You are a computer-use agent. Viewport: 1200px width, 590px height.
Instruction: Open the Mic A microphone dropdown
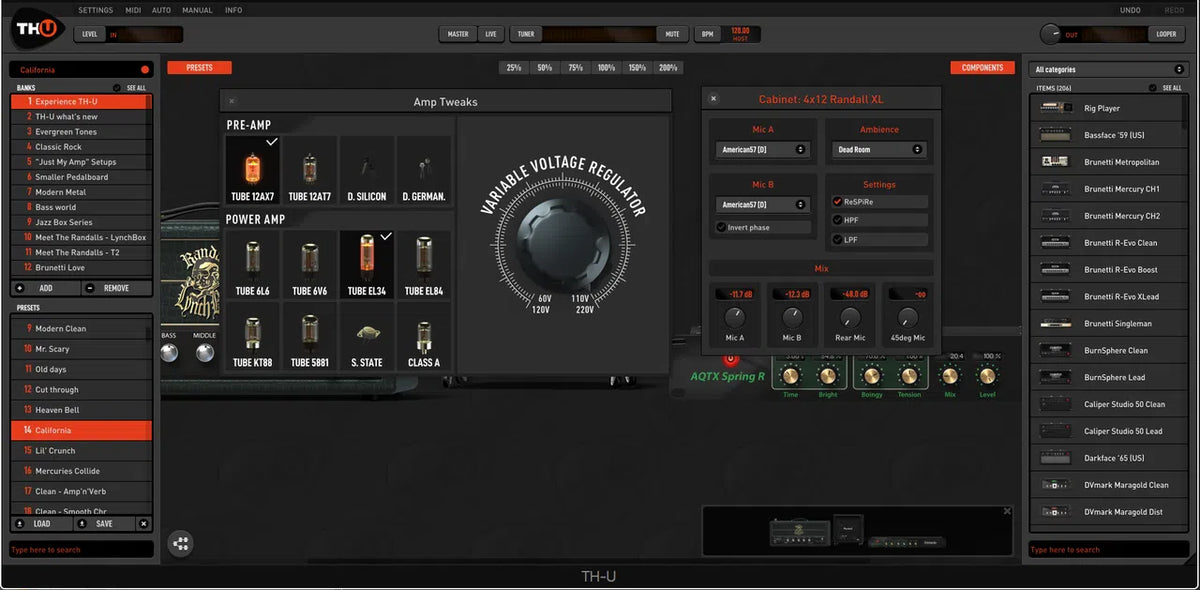762,147
